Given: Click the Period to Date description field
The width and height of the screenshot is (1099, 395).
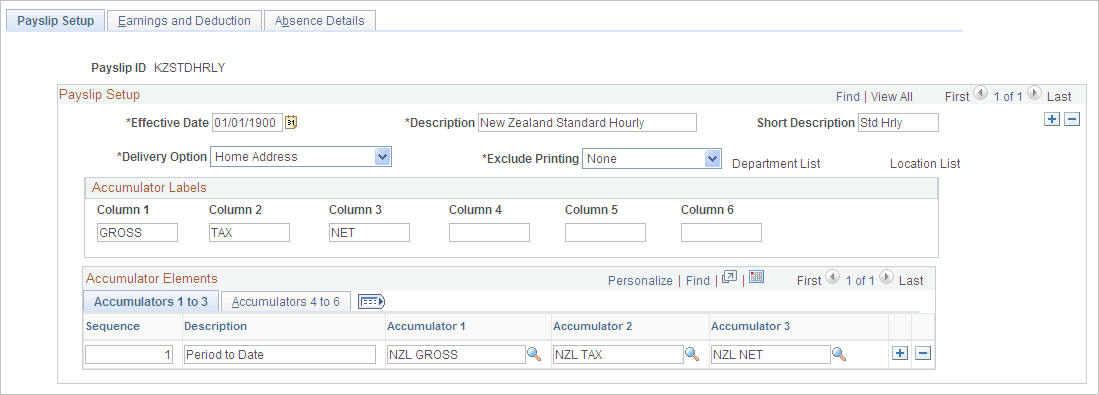Looking at the screenshot, I should click(280, 354).
